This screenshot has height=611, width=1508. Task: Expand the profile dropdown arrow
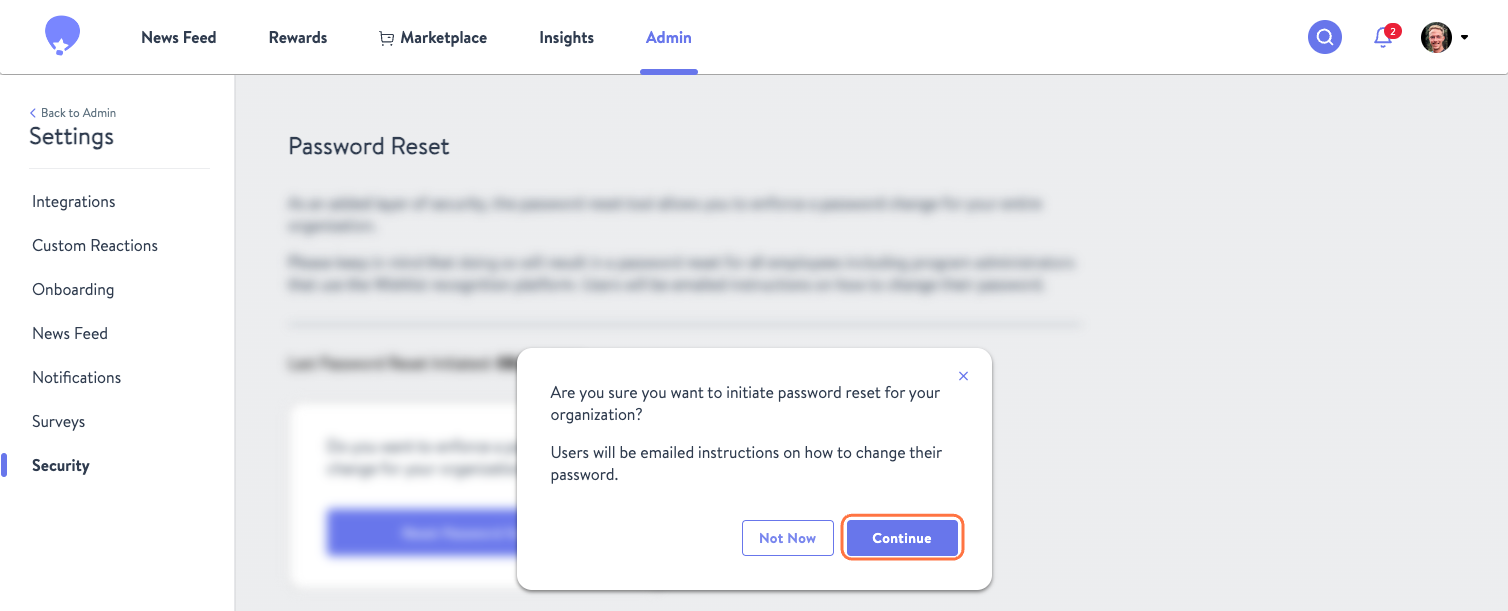pyautogui.click(x=1464, y=38)
